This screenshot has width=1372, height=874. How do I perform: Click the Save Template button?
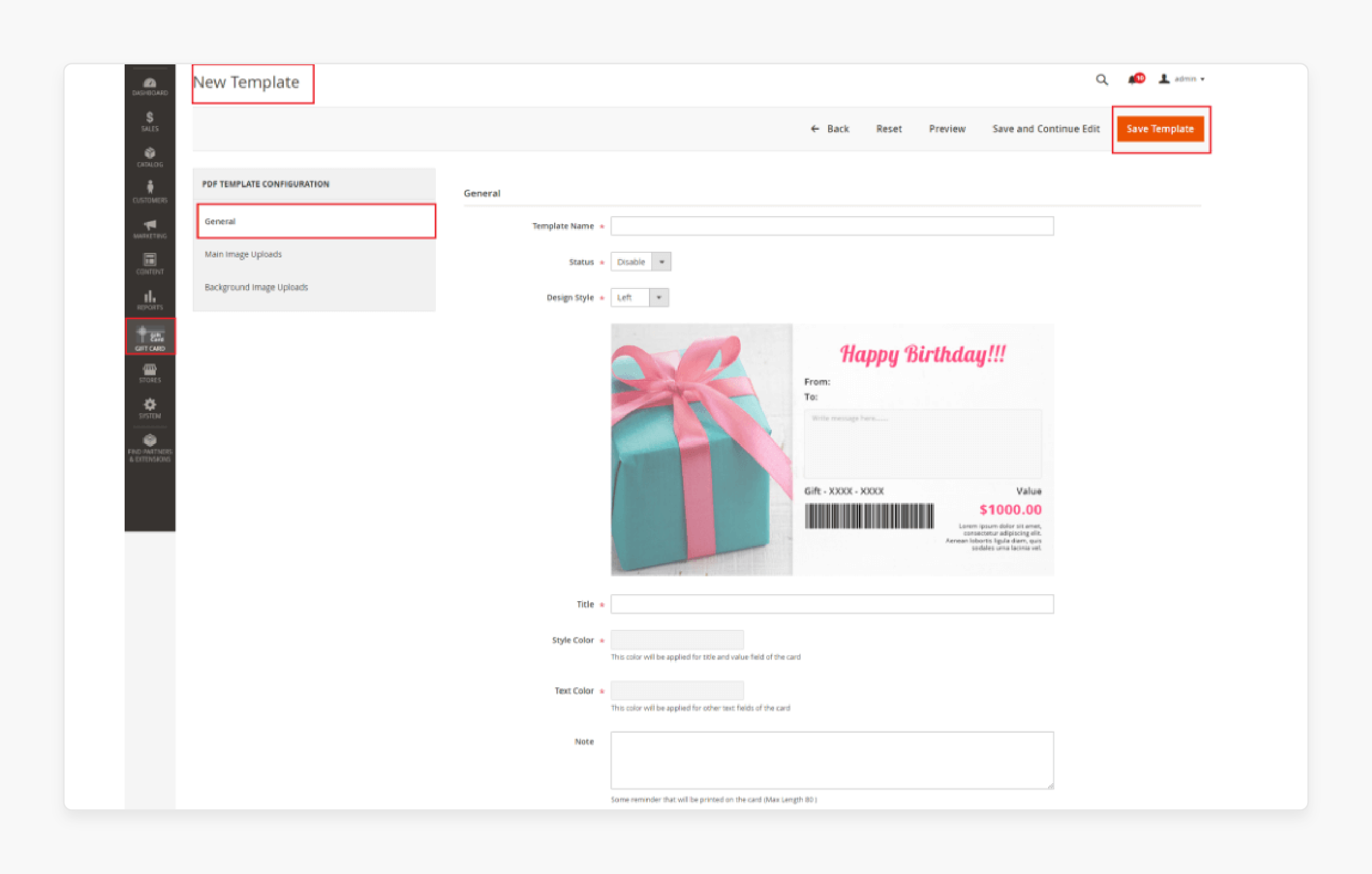(1160, 128)
